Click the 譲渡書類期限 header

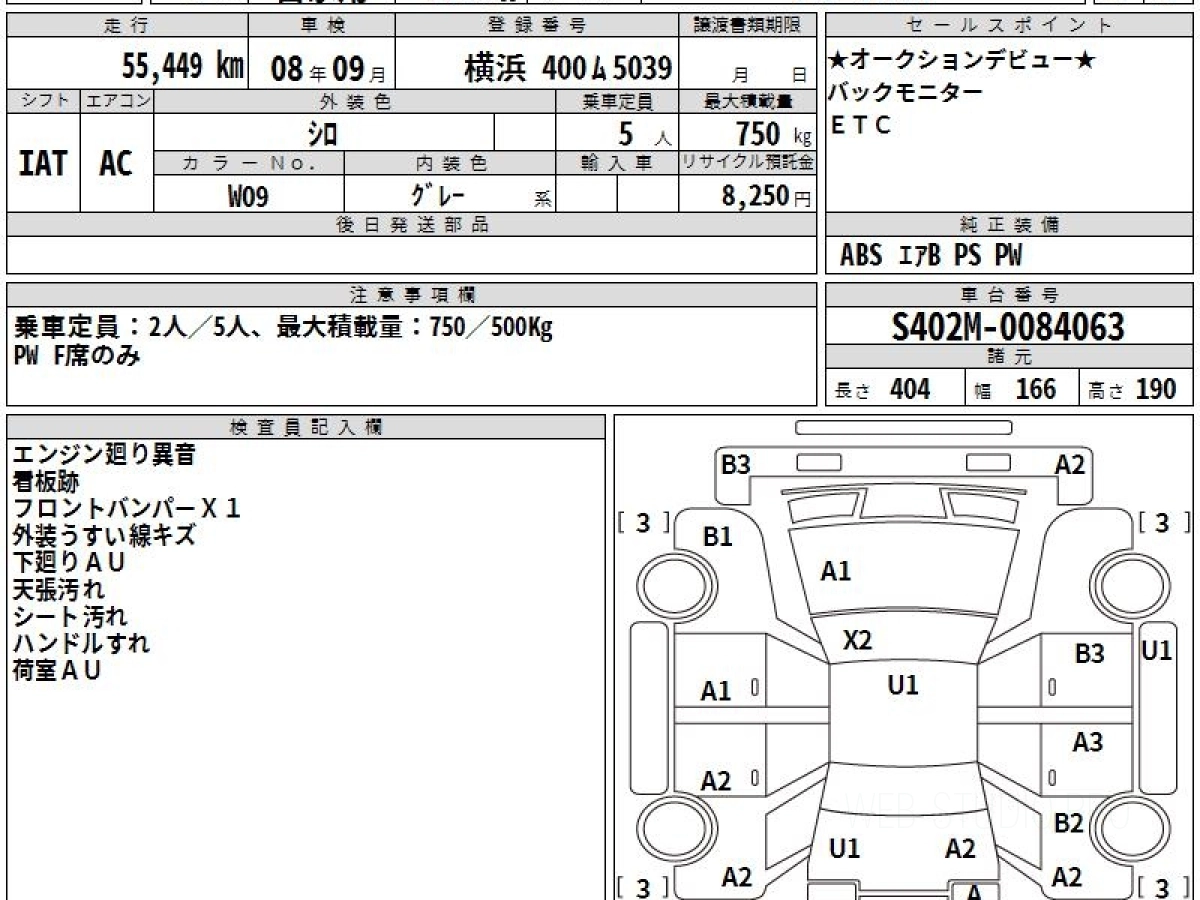click(748, 26)
